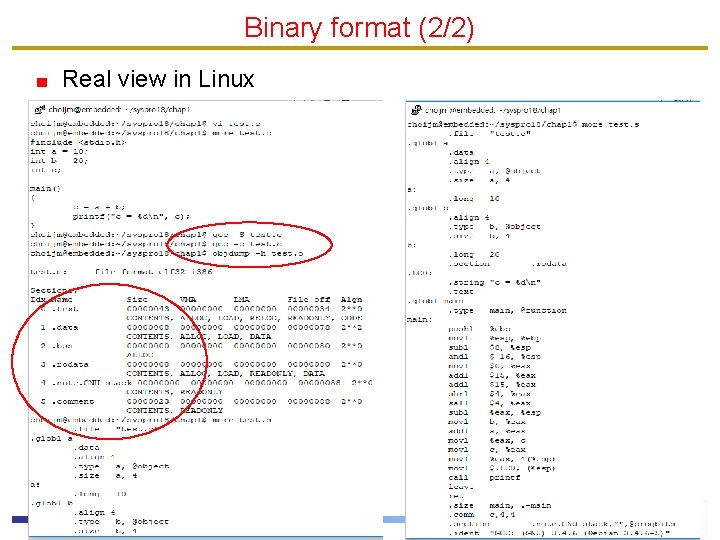Click the 'main()' line in left terminal

coord(45,188)
